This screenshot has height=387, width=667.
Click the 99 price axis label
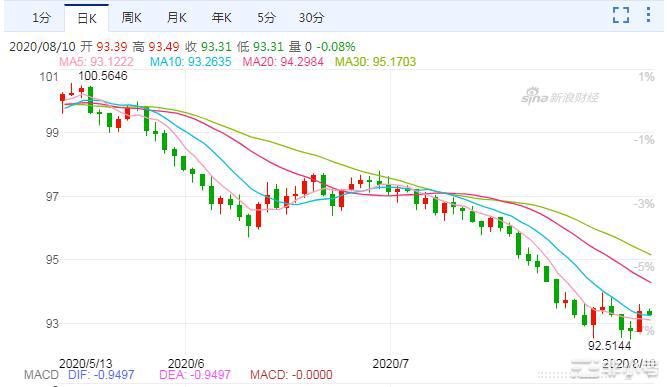pyautogui.click(x=52, y=132)
